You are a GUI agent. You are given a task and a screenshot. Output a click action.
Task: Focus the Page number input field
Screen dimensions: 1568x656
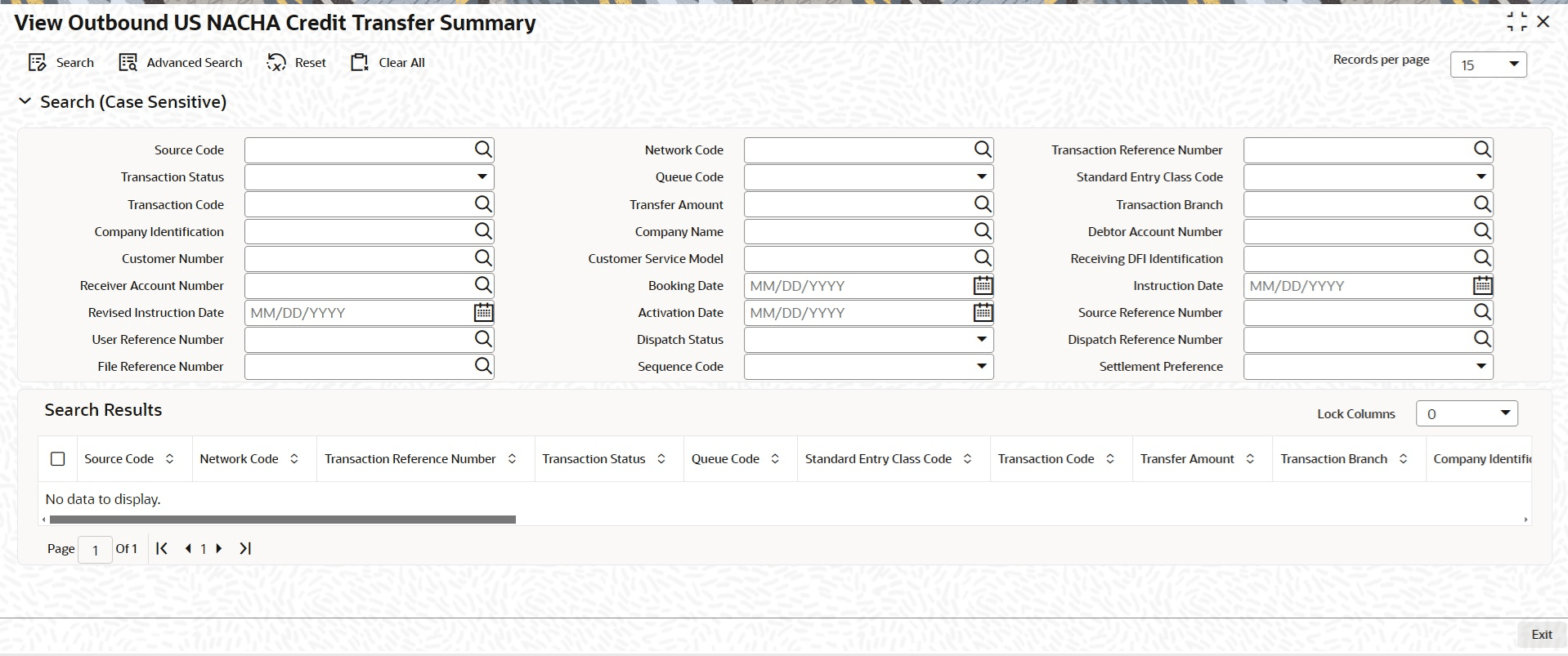point(95,550)
